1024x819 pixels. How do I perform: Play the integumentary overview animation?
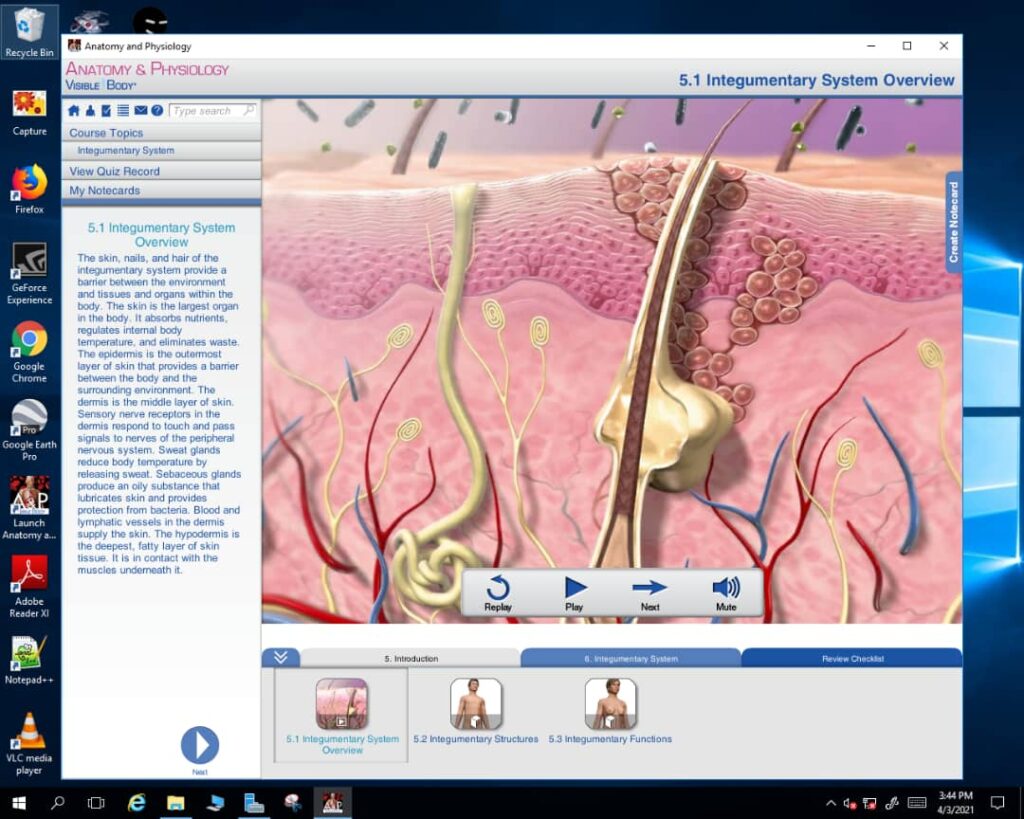tap(574, 593)
